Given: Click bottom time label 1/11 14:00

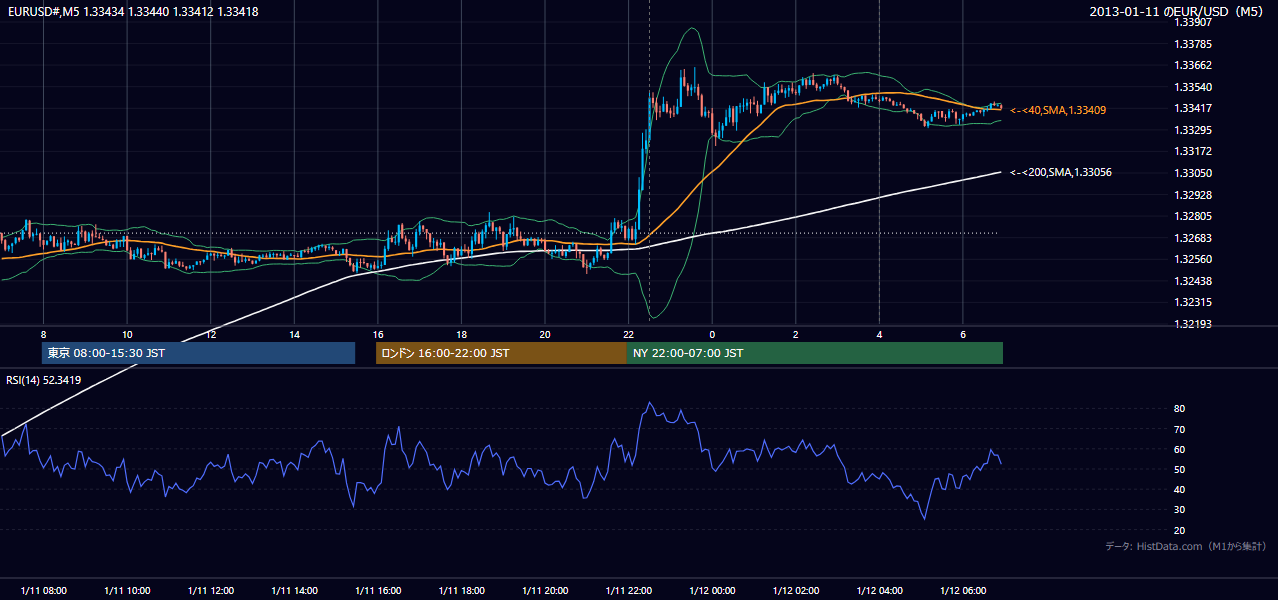Looking at the screenshot, I should (x=294, y=591).
